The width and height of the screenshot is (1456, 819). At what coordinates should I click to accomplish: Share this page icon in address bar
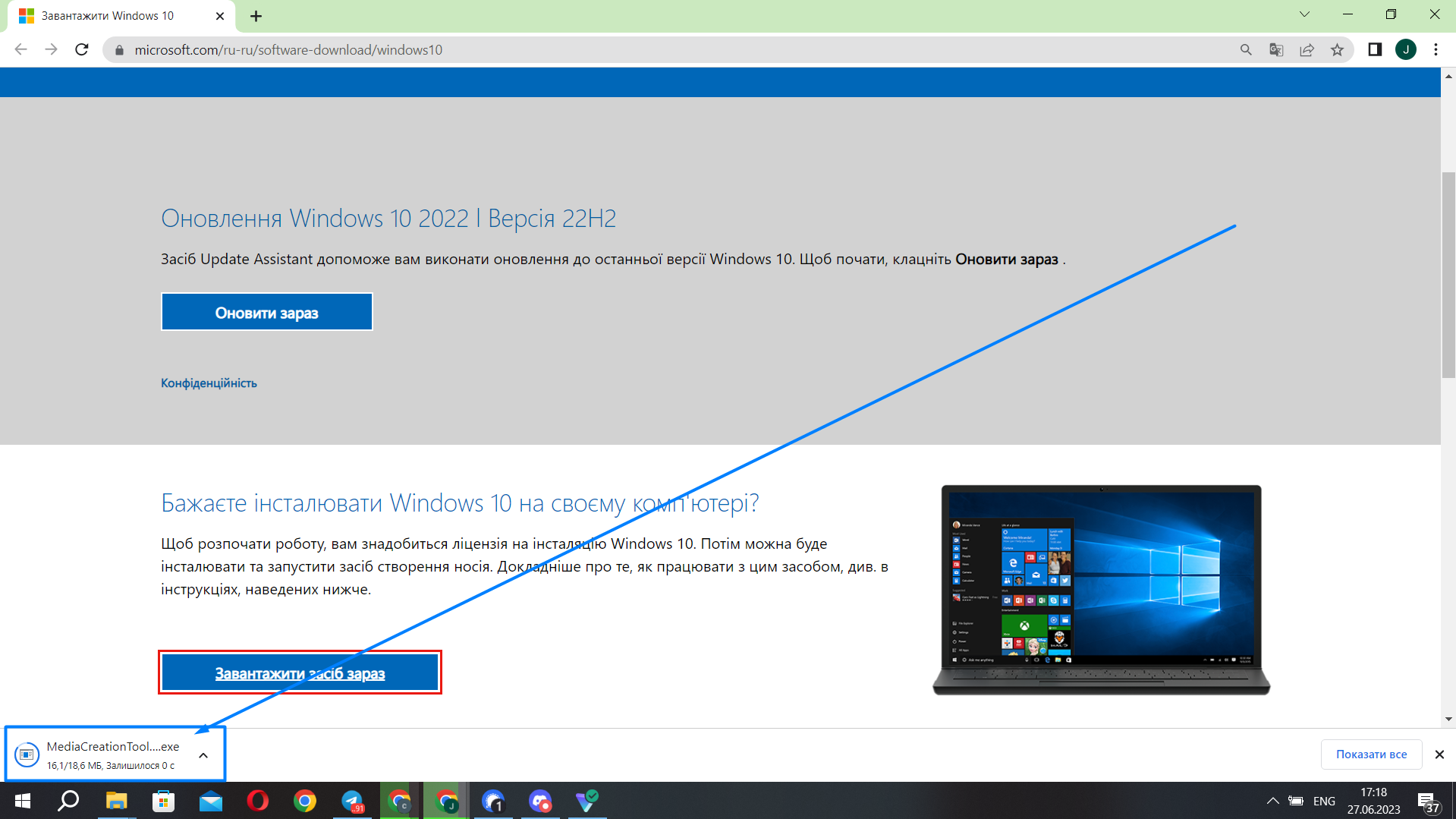point(1307,49)
